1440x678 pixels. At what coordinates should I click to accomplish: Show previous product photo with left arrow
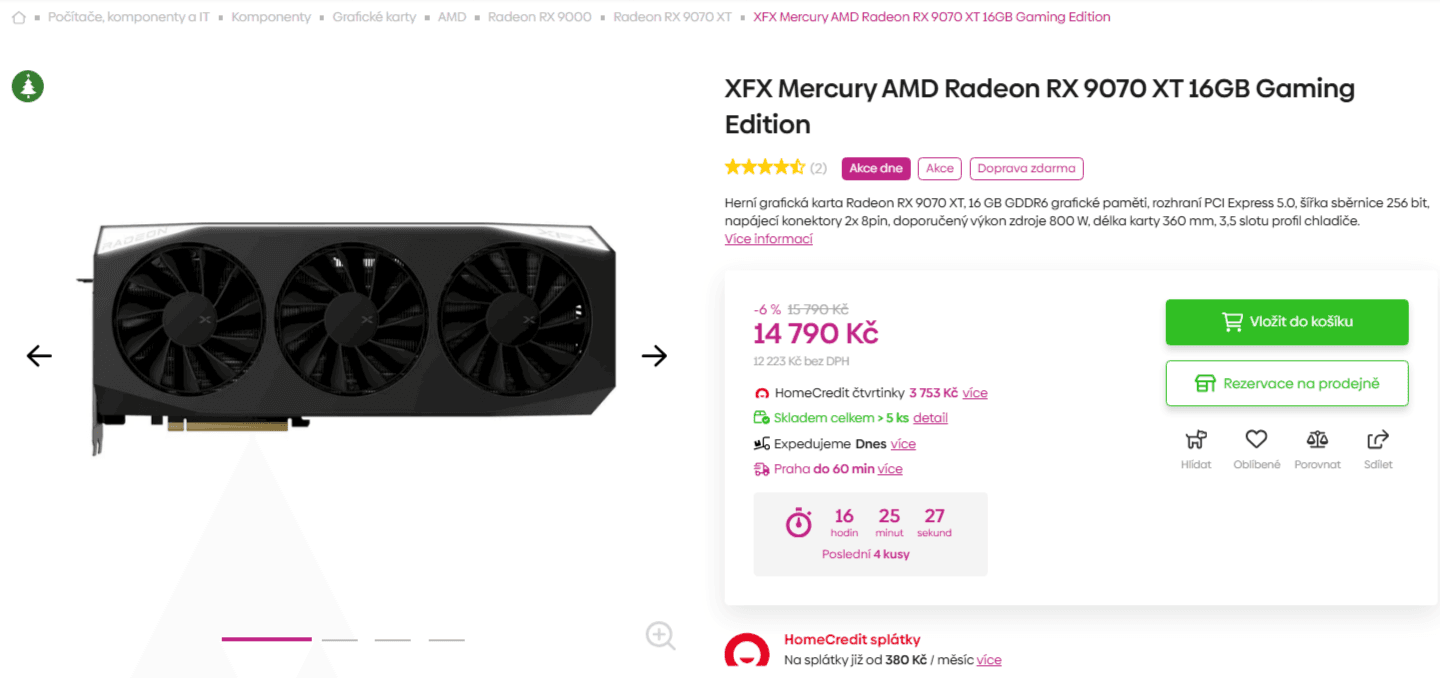[38, 355]
